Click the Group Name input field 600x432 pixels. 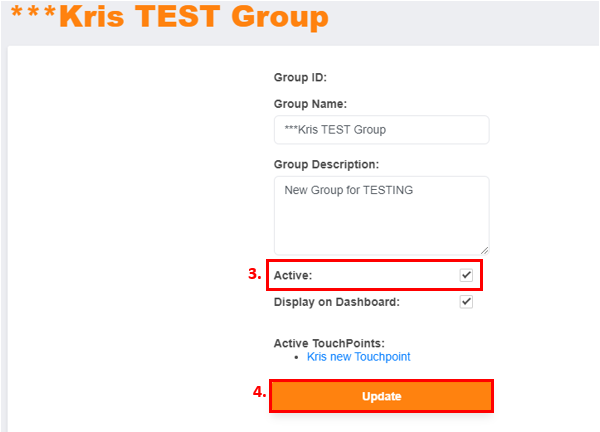381,130
